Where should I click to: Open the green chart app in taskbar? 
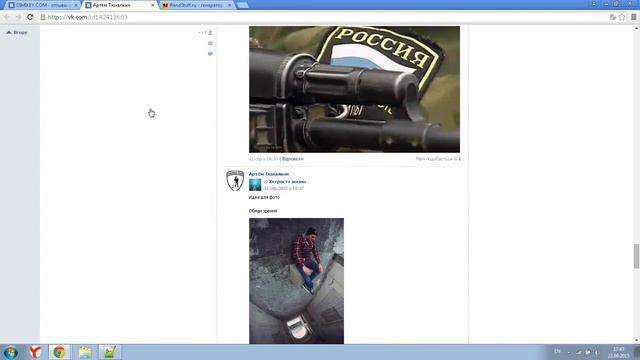(x=109, y=352)
